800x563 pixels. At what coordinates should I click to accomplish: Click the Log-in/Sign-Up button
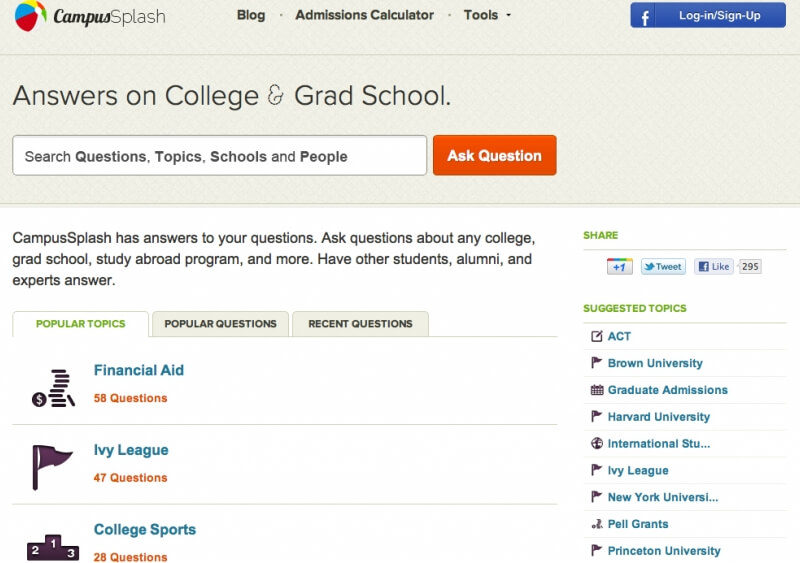tap(708, 15)
